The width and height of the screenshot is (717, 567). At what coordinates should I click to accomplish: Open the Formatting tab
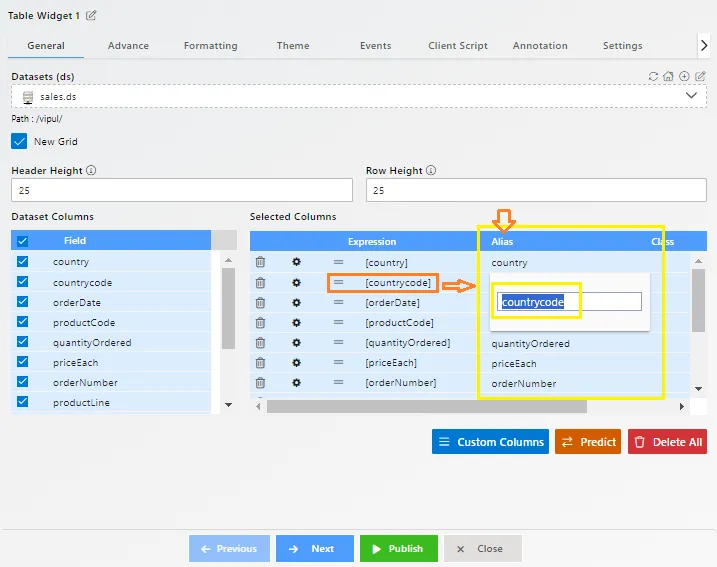[210, 46]
